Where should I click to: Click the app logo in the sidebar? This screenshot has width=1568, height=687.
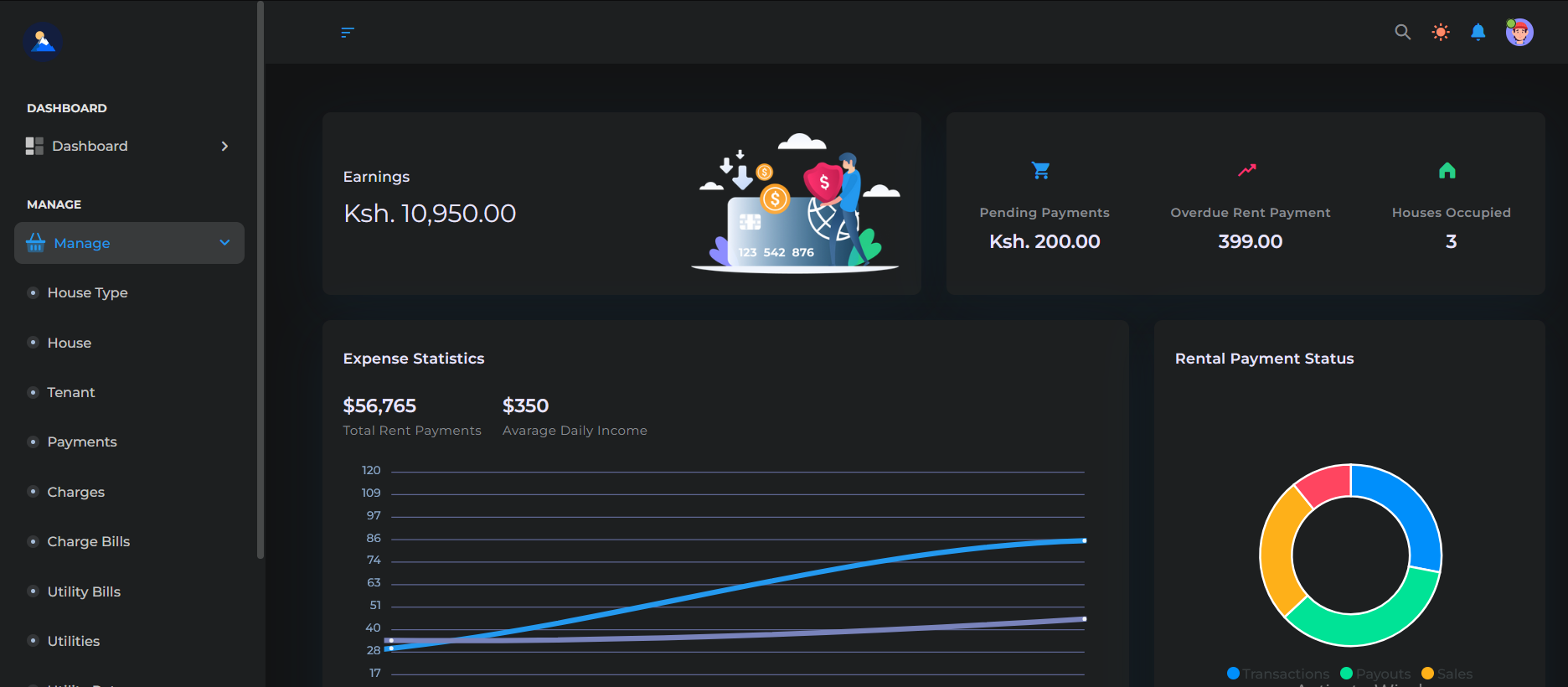(43, 40)
